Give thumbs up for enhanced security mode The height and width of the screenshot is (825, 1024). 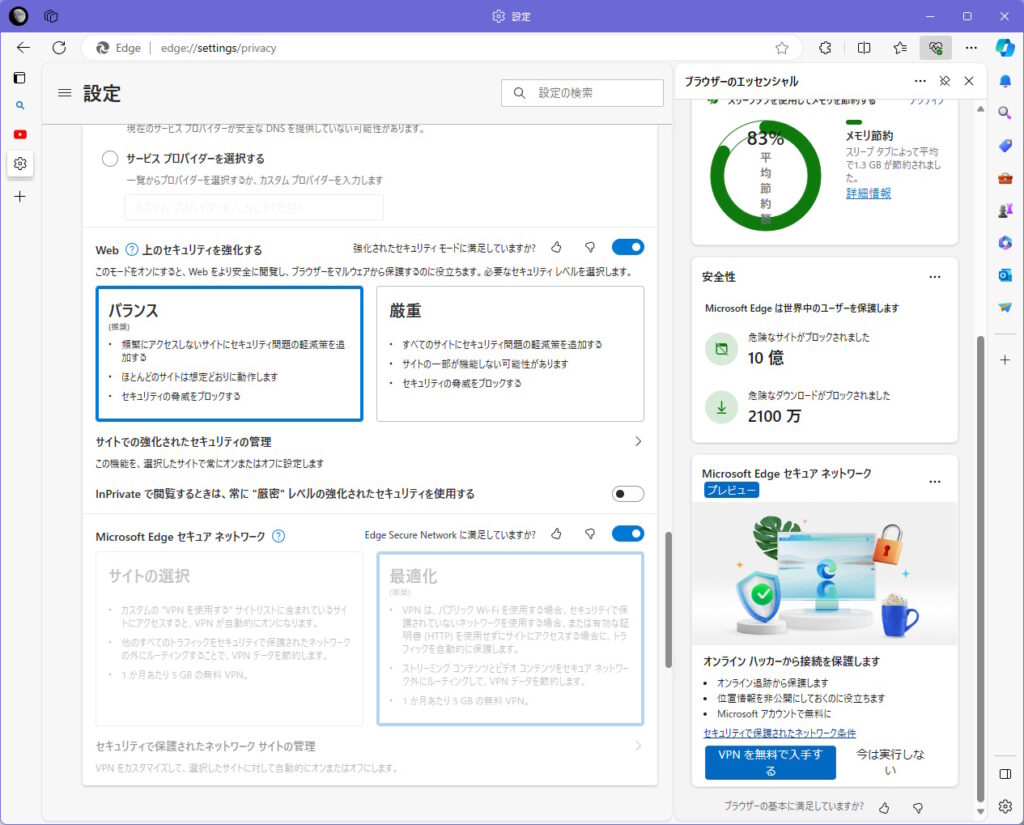[556, 248]
